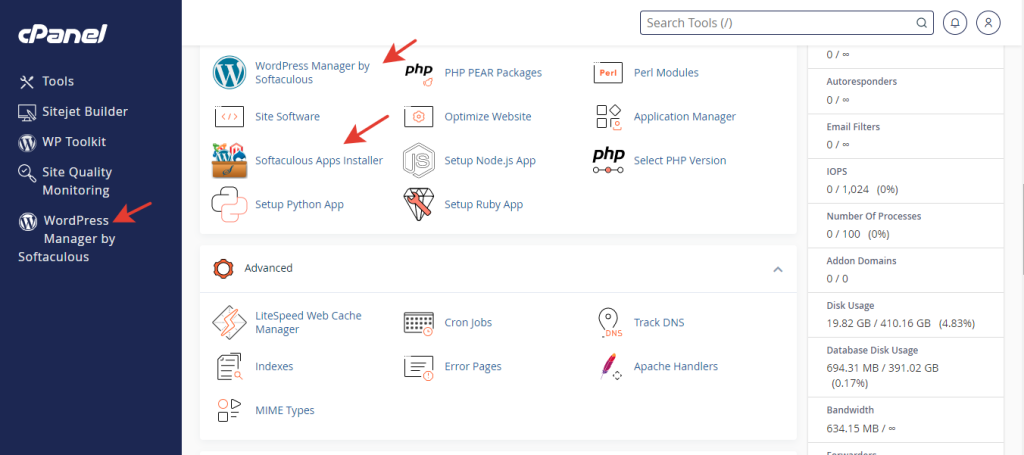The height and width of the screenshot is (455, 1024).
Task: Open the Optimize Website link
Action: pos(488,117)
